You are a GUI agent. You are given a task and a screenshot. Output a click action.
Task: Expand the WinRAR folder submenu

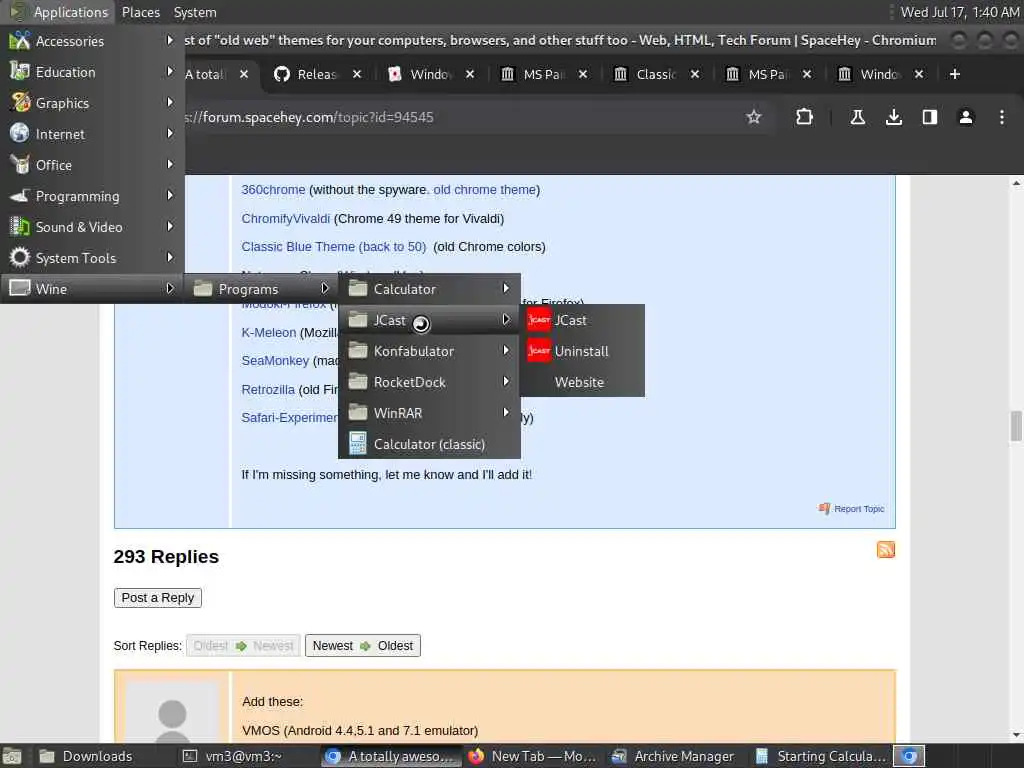click(429, 413)
